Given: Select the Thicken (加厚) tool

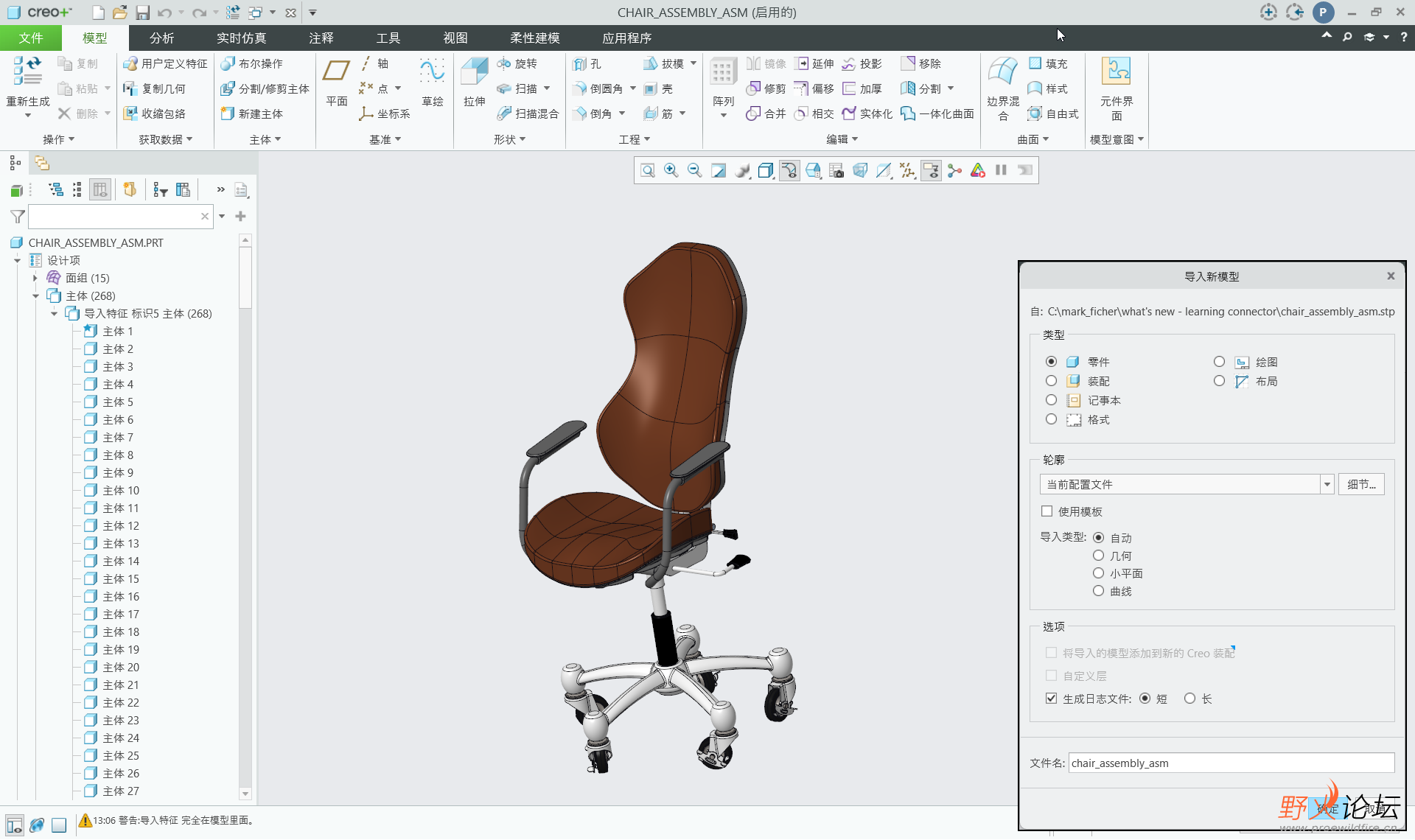Looking at the screenshot, I should click(862, 88).
